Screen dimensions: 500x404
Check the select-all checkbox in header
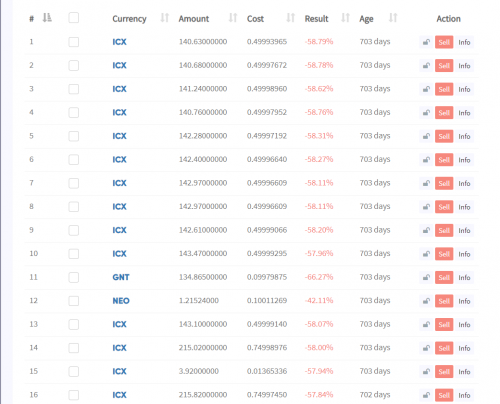[x=74, y=18]
